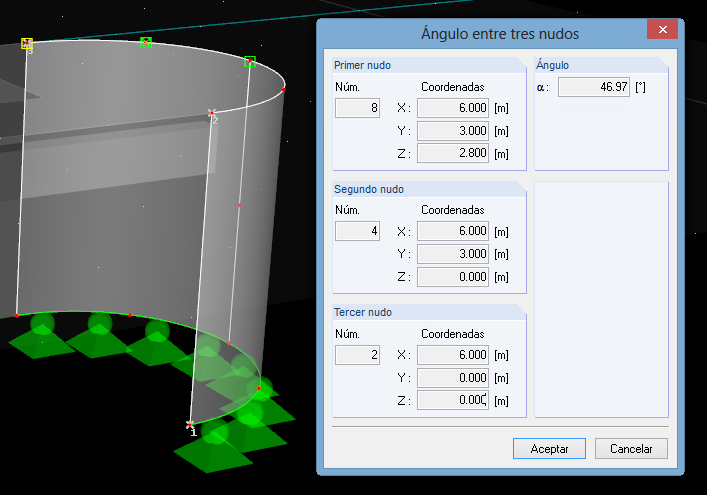The height and width of the screenshot is (495, 707).
Task: Select the Tercer nudo Núm. field
Action: click(x=357, y=355)
